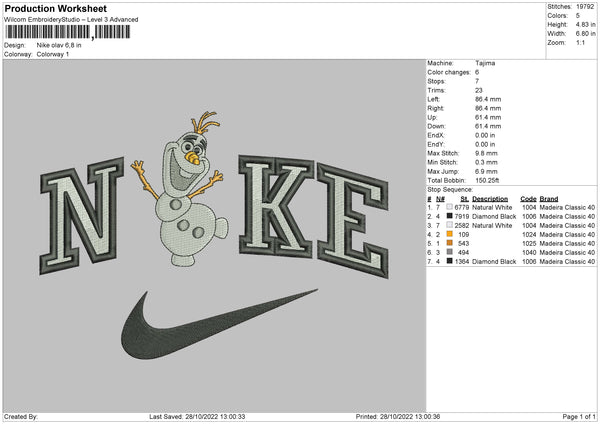The height and width of the screenshot is (424, 600).
Task: Click stitch count '2582' in stop row 3
Action: click(x=462, y=225)
